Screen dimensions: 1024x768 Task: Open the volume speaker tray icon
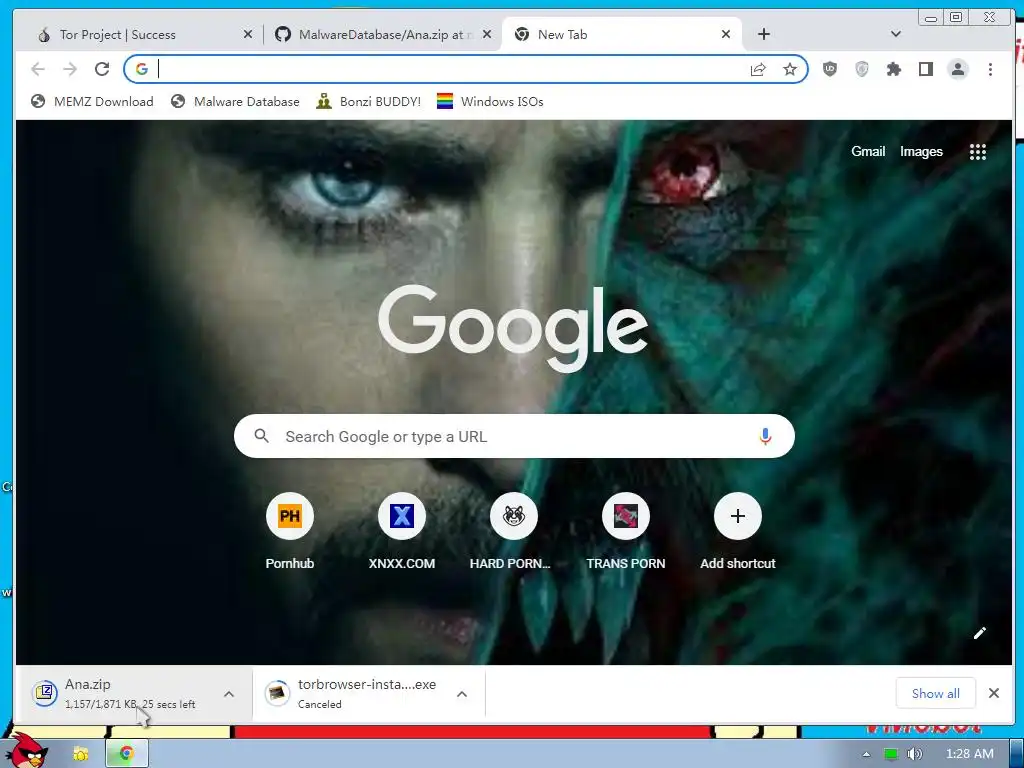coord(914,754)
